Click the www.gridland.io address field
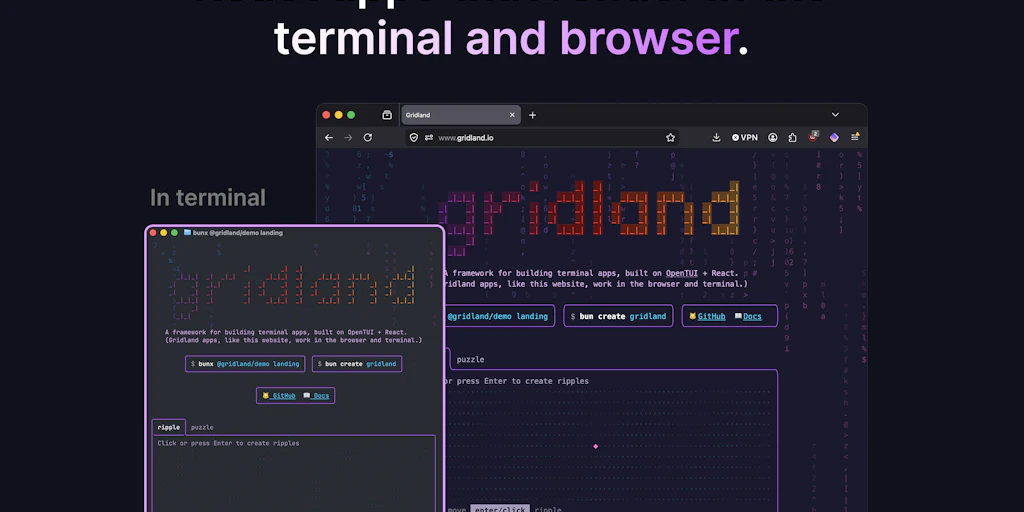Viewport: 1024px width, 512px height. point(542,138)
